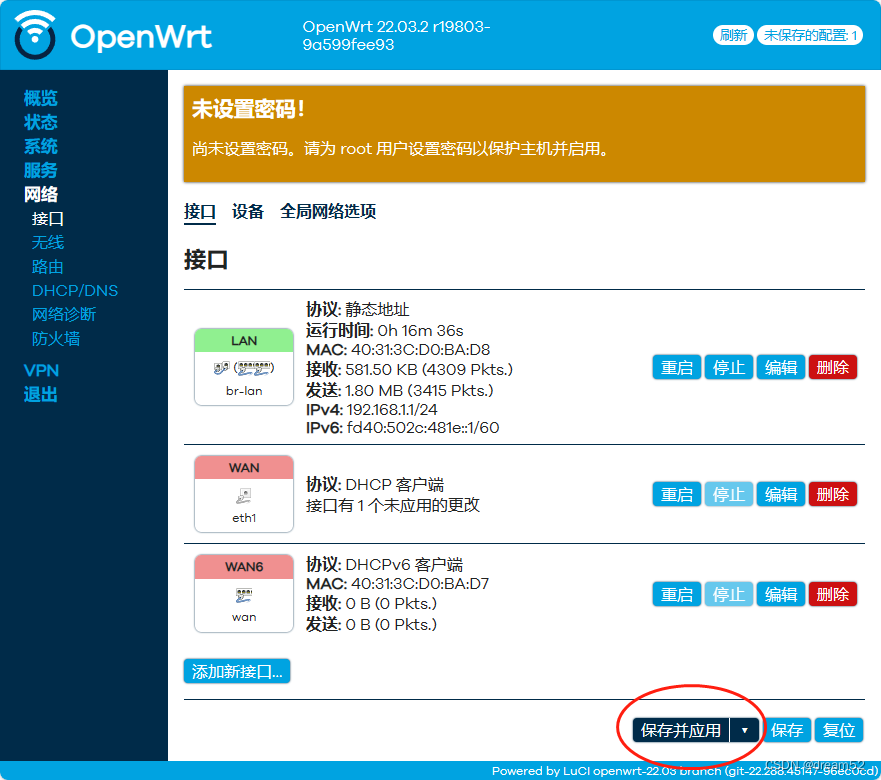Click the LAN IPv6 address fd40:502c:481e::1/60
Viewport: 881px width, 780px height.
(423, 428)
